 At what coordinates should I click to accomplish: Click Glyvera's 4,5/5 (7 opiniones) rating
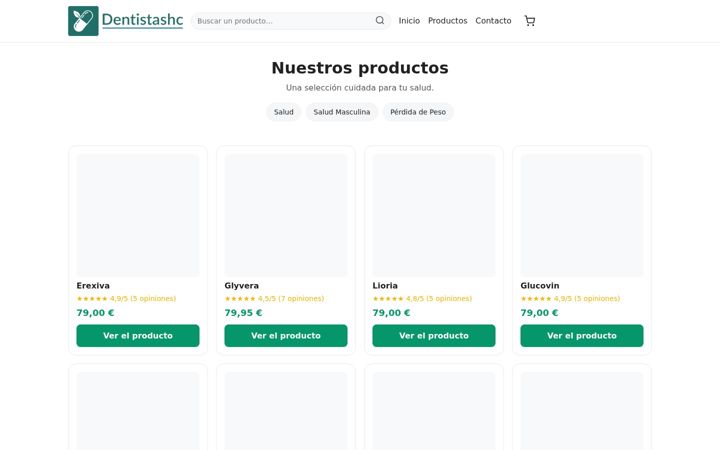(x=274, y=298)
